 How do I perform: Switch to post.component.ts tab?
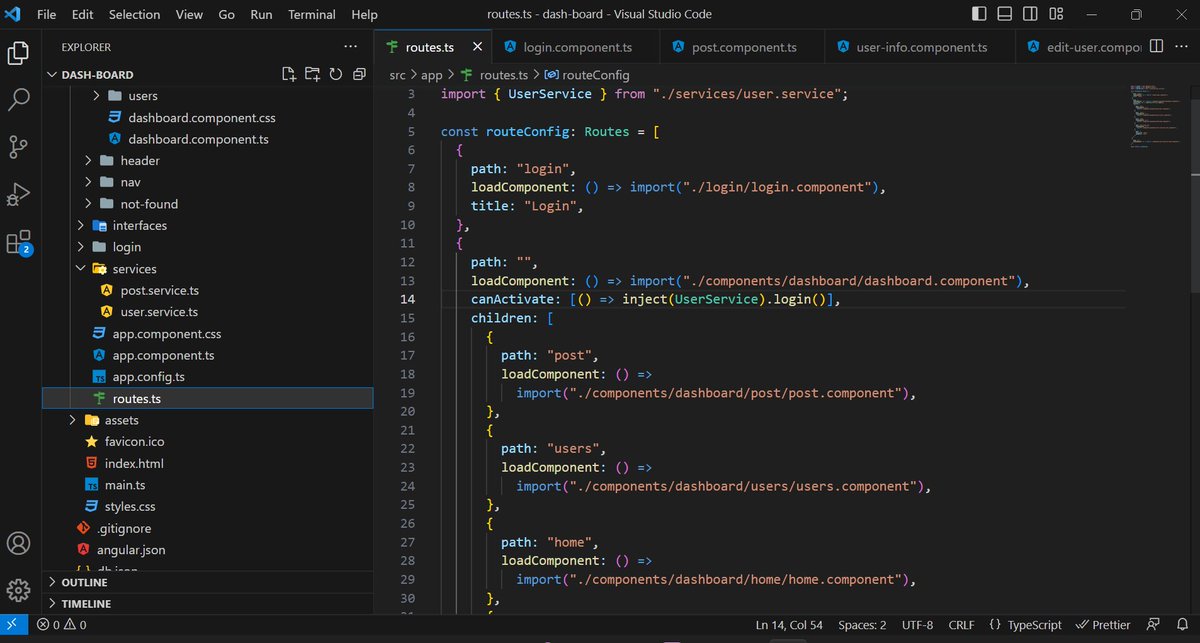743,47
